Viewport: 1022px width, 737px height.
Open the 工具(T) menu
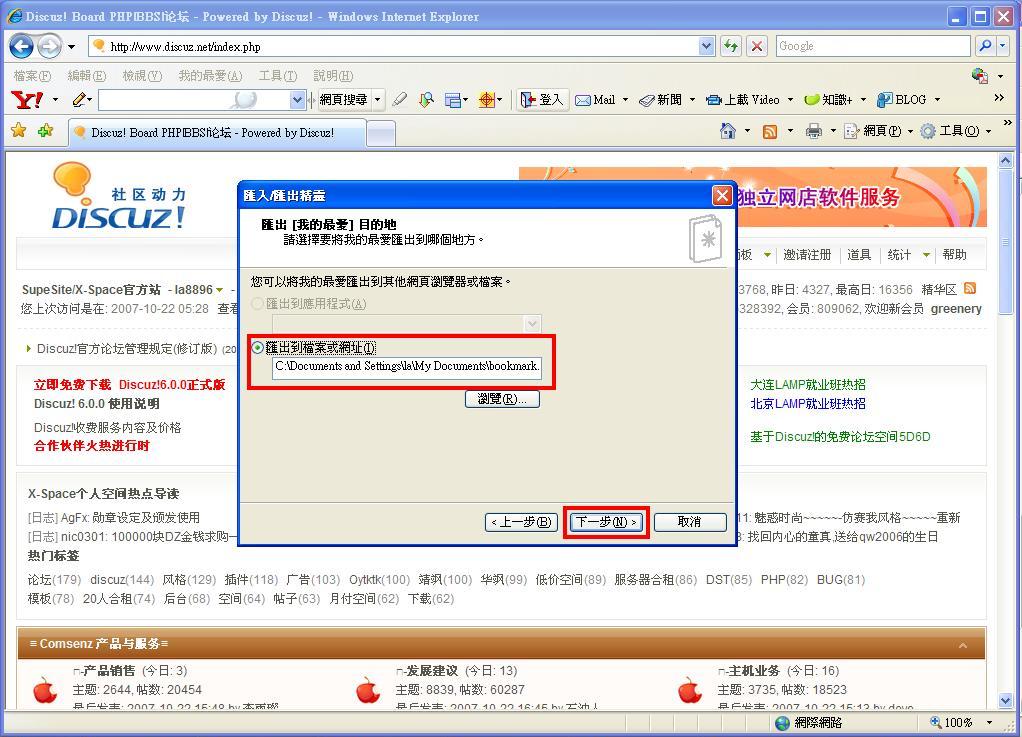(x=278, y=76)
